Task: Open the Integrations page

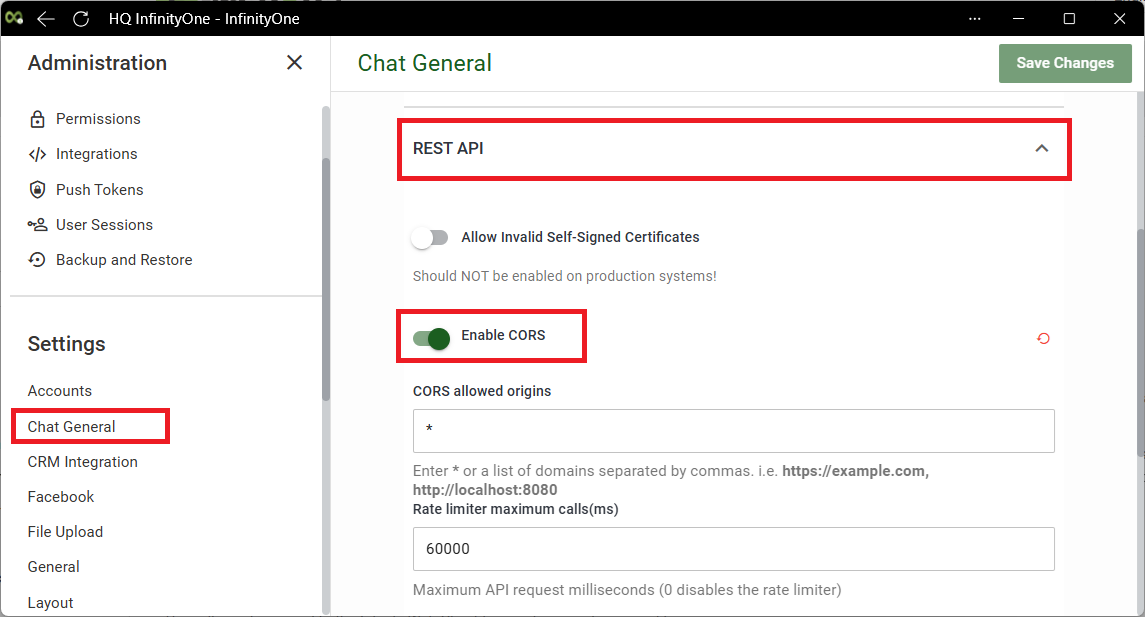Action: coord(96,154)
